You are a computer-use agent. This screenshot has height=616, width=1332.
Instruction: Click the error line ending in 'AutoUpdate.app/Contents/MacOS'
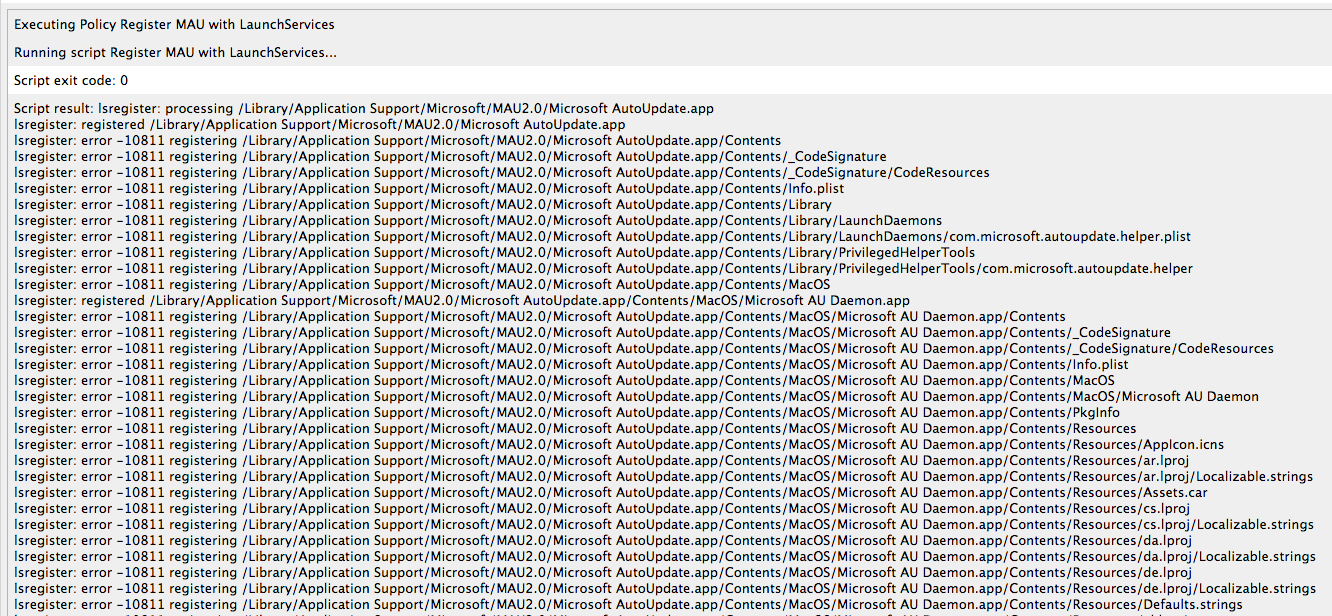(x=422, y=284)
